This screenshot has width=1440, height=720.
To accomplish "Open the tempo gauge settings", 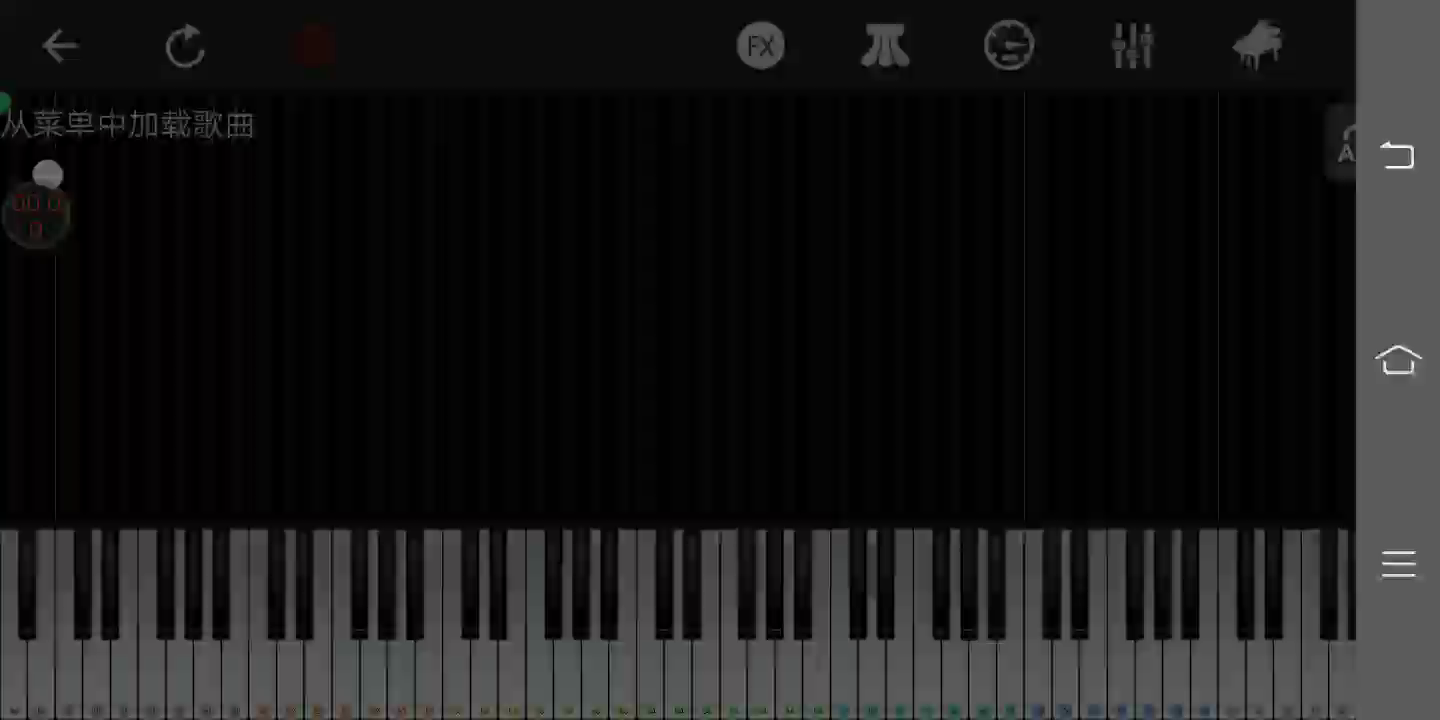I will pyautogui.click(x=1008, y=46).
